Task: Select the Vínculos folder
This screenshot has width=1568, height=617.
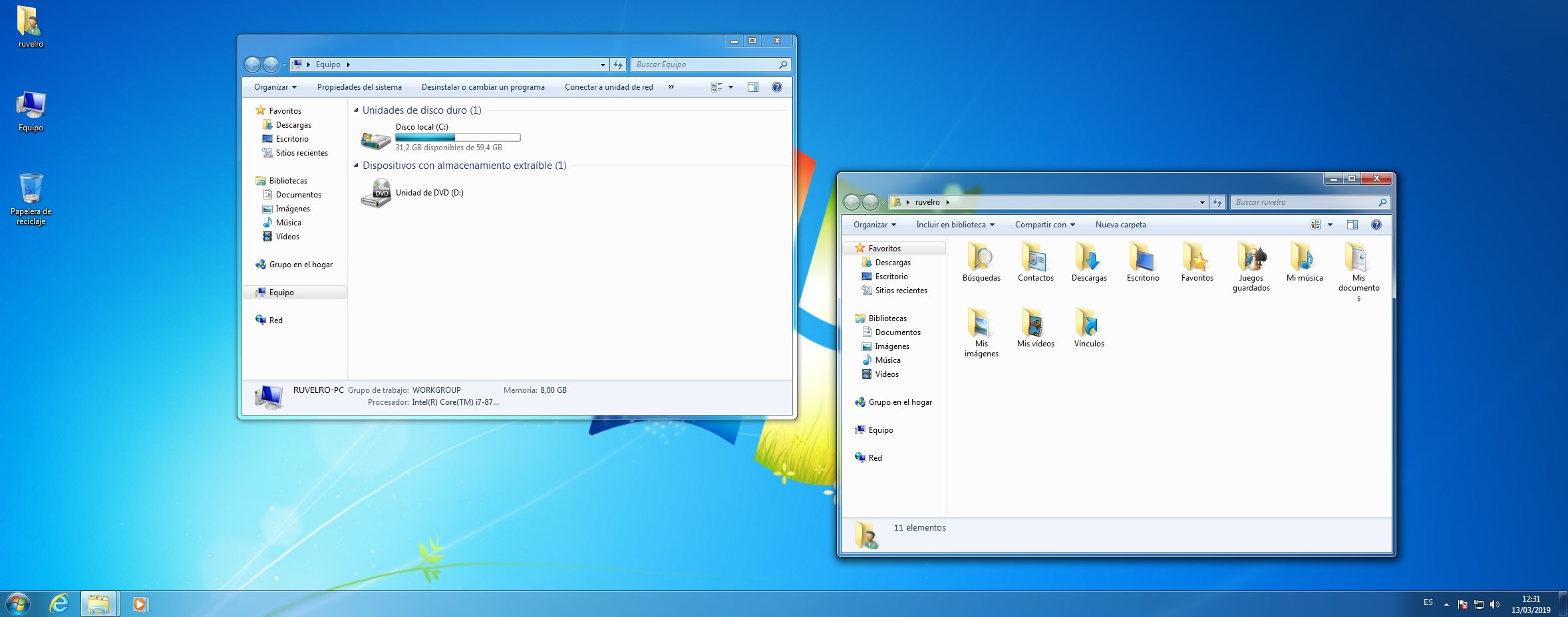Action: (x=1089, y=328)
